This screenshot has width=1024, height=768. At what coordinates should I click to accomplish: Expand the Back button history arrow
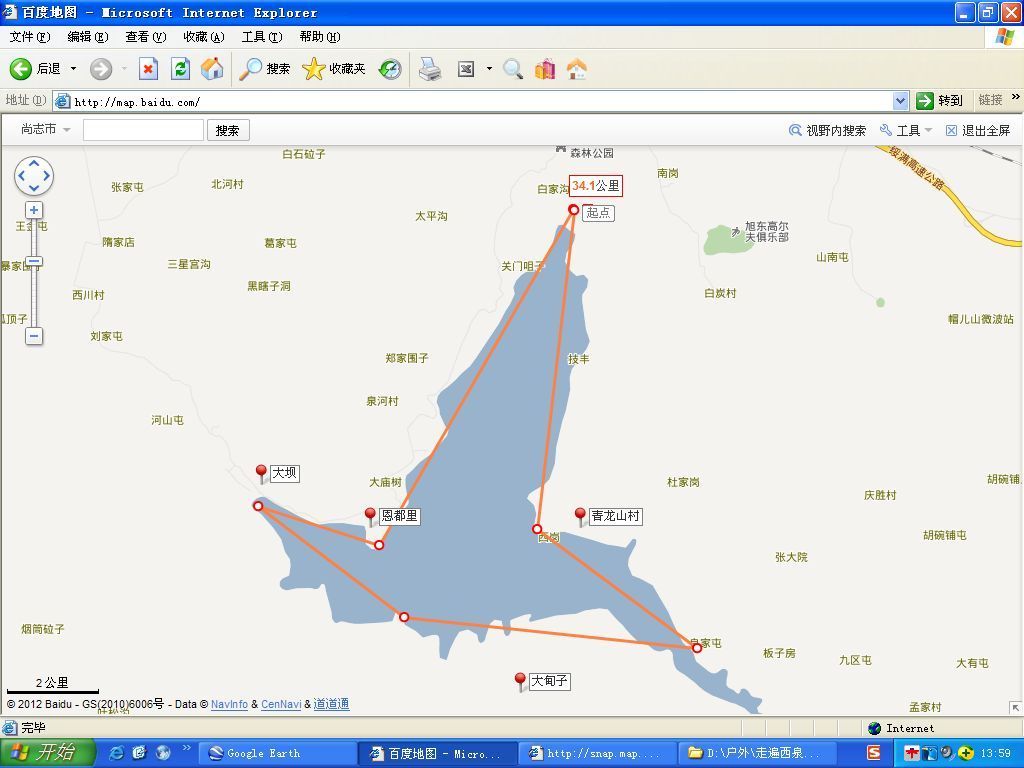click(x=73, y=69)
